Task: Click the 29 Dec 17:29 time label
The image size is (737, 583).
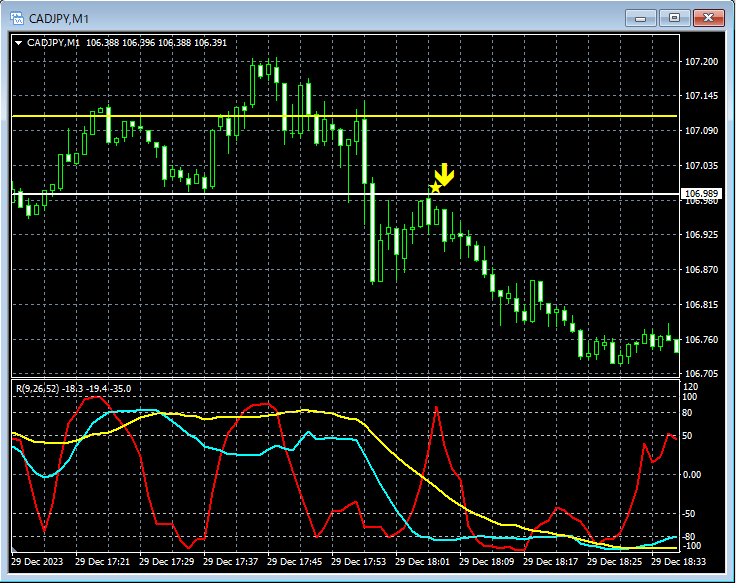Action: 166,562
